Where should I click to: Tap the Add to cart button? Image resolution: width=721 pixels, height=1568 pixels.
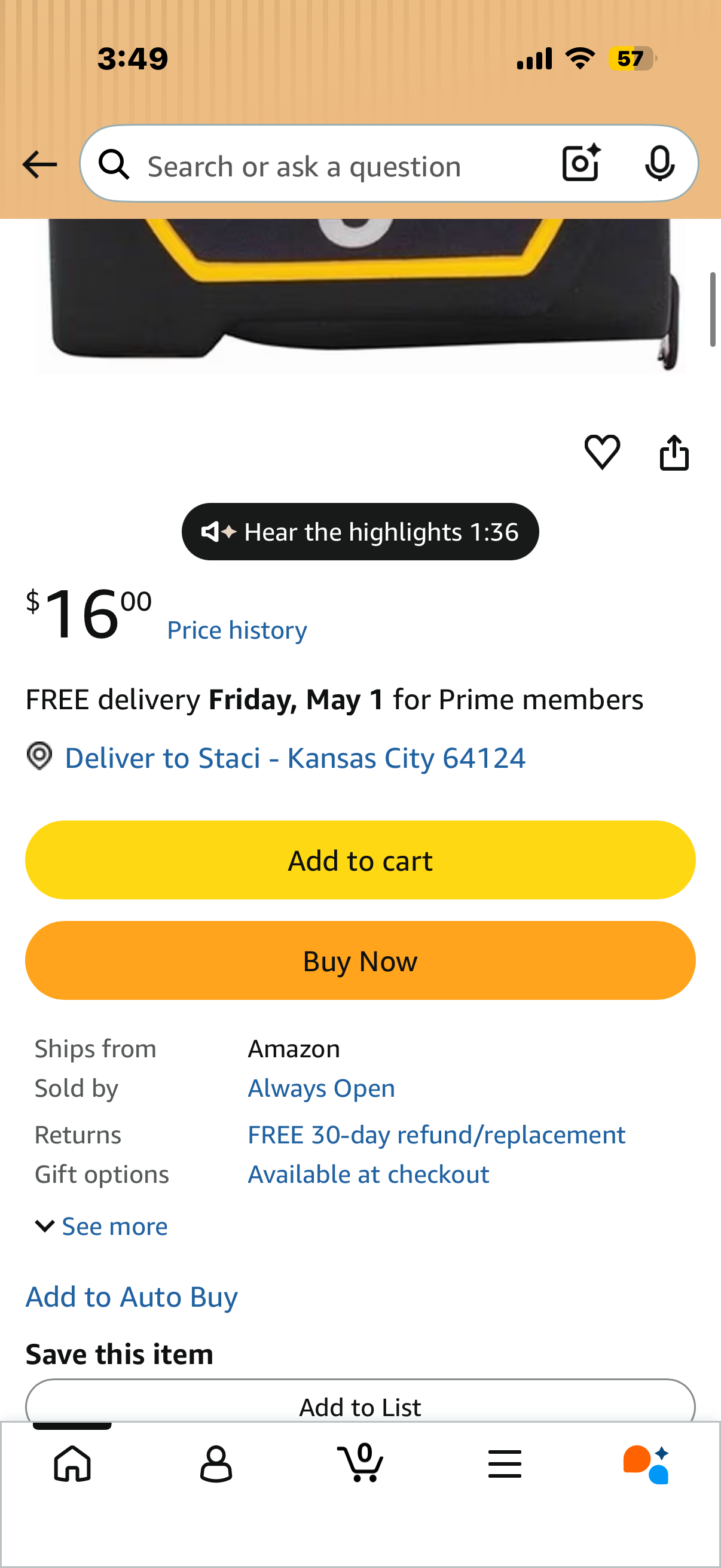point(360,860)
